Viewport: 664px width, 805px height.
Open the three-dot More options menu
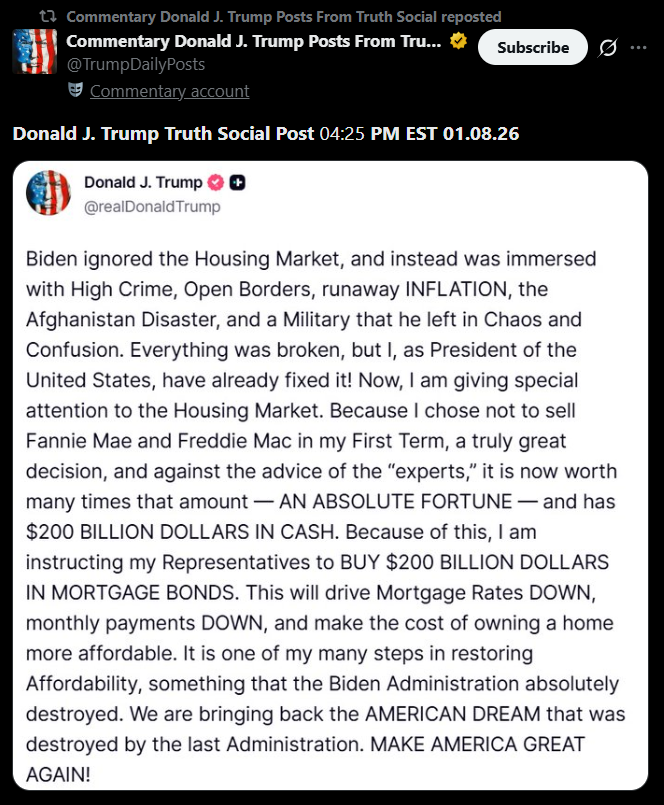pyautogui.click(x=639, y=48)
